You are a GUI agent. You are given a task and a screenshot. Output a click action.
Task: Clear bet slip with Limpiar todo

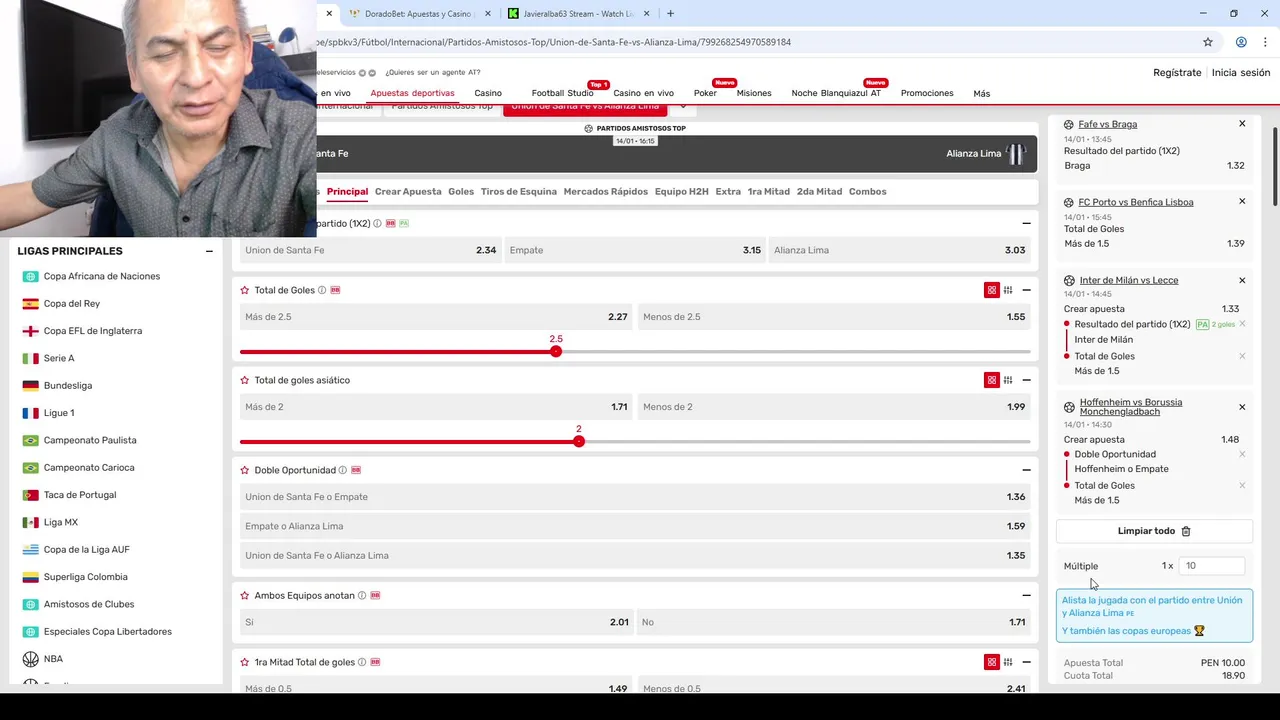point(1154,531)
